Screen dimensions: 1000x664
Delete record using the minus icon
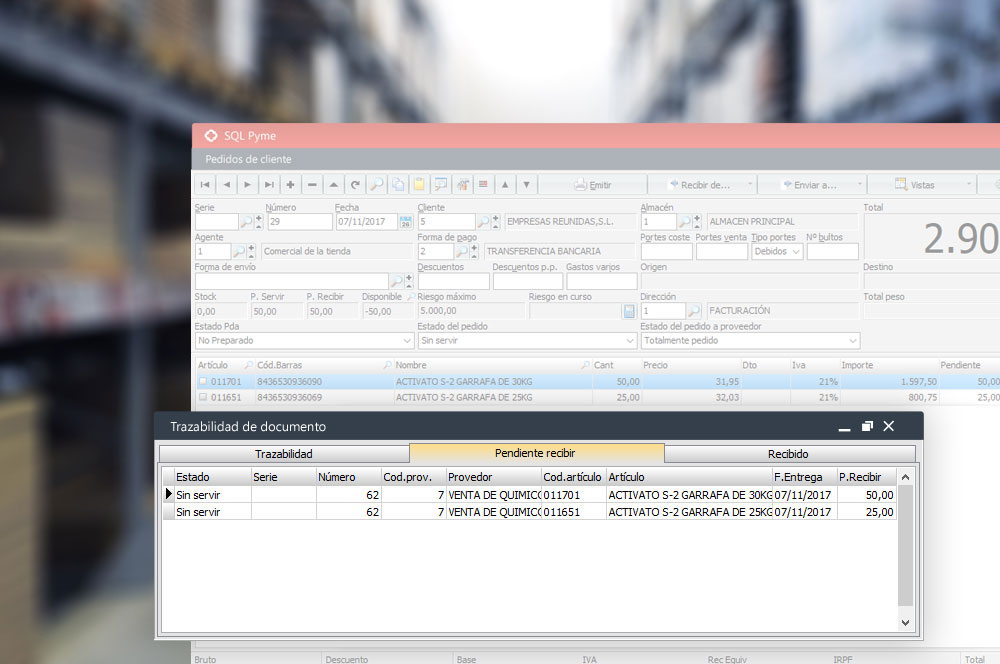tap(312, 185)
